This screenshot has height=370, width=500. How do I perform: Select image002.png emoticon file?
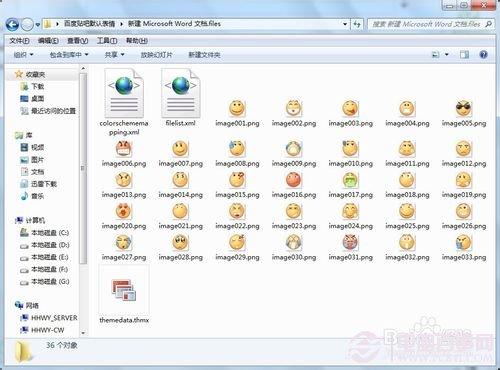pos(294,108)
